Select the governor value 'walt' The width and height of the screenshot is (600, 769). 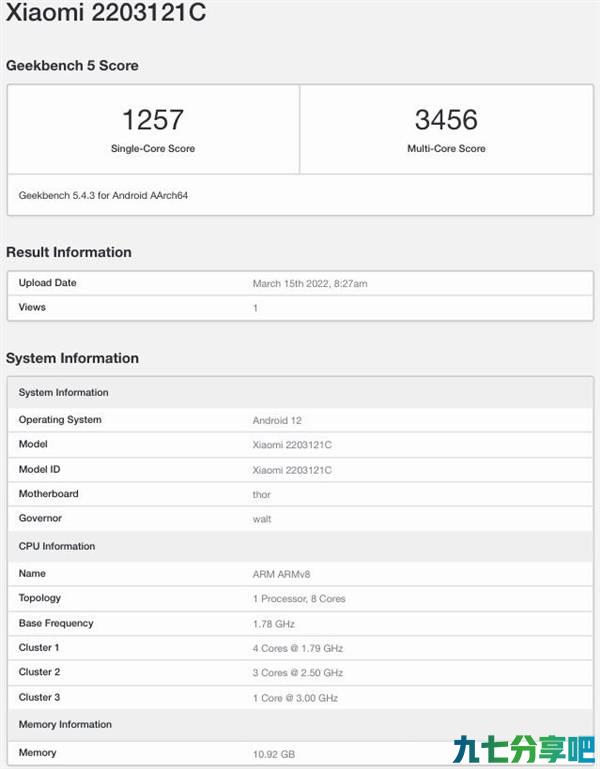click(x=261, y=519)
